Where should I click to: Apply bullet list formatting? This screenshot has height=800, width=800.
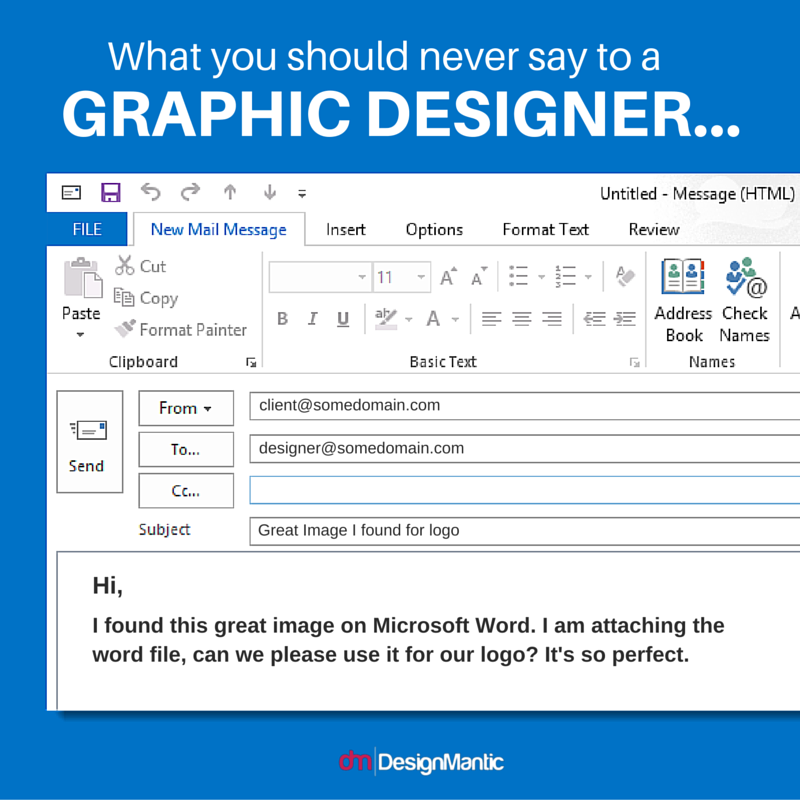click(x=518, y=276)
